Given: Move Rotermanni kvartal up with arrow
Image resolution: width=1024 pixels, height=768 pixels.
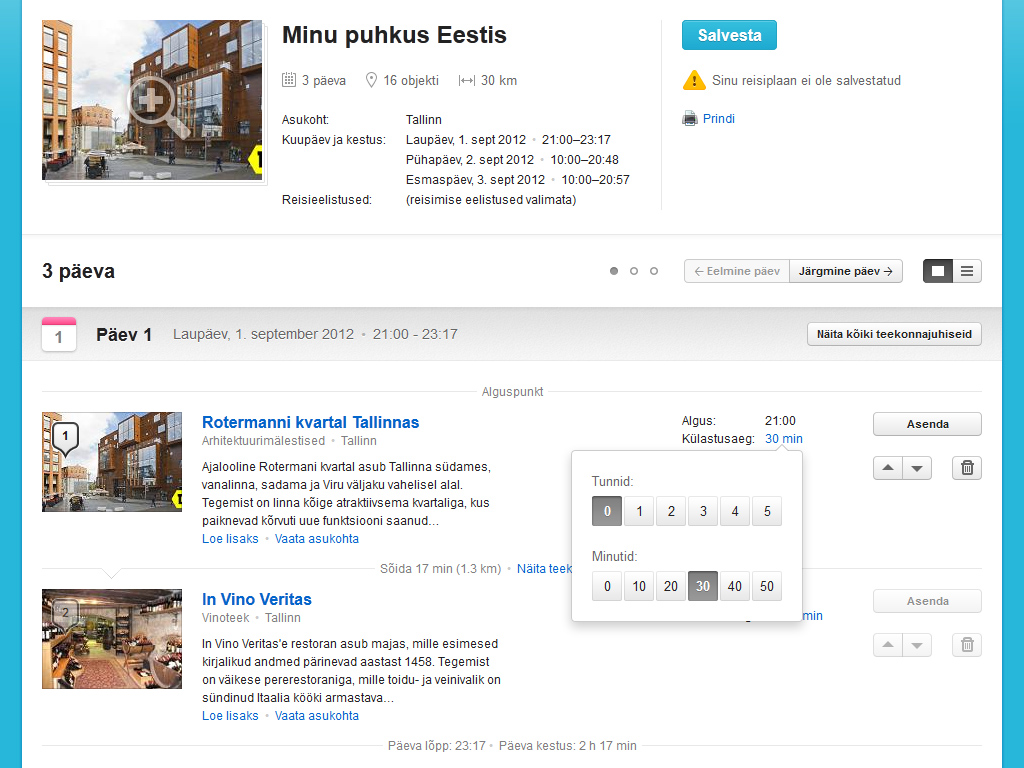Looking at the screenshot, I should (x=888, y=468).
